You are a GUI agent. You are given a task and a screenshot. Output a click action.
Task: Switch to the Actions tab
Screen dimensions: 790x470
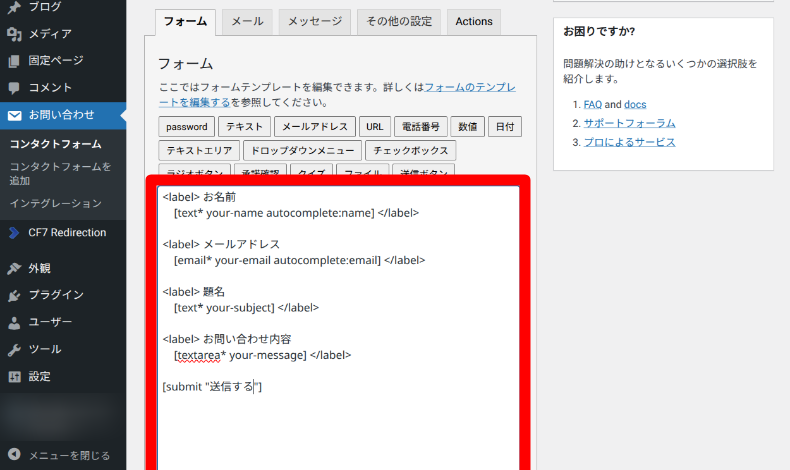474,22
